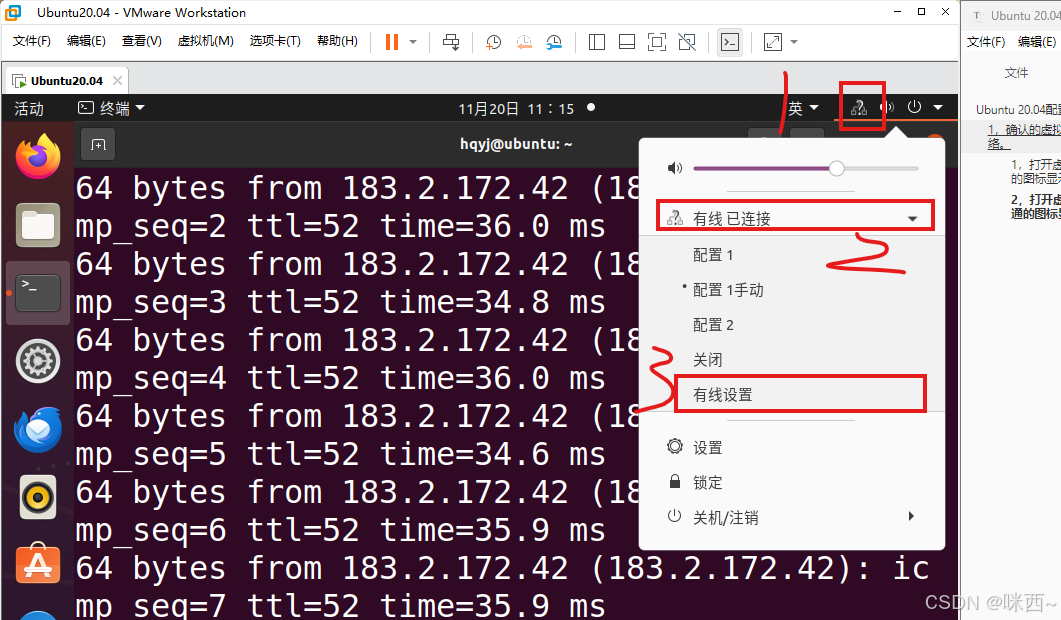Toggle the console view icon
This screenshot has width=1061, height=620.
point(729,42)
